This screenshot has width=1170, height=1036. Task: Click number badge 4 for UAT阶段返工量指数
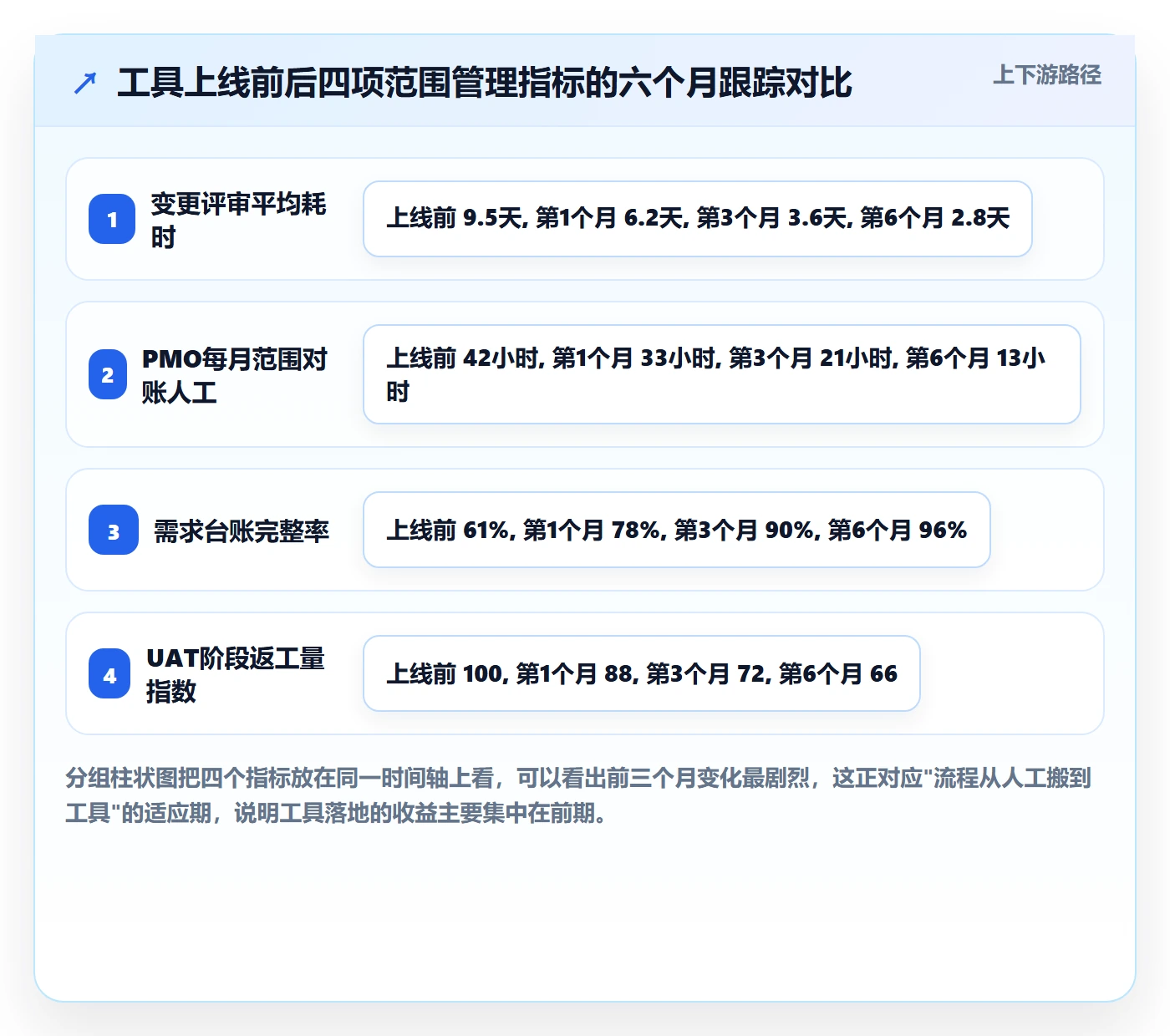[109, 673]
